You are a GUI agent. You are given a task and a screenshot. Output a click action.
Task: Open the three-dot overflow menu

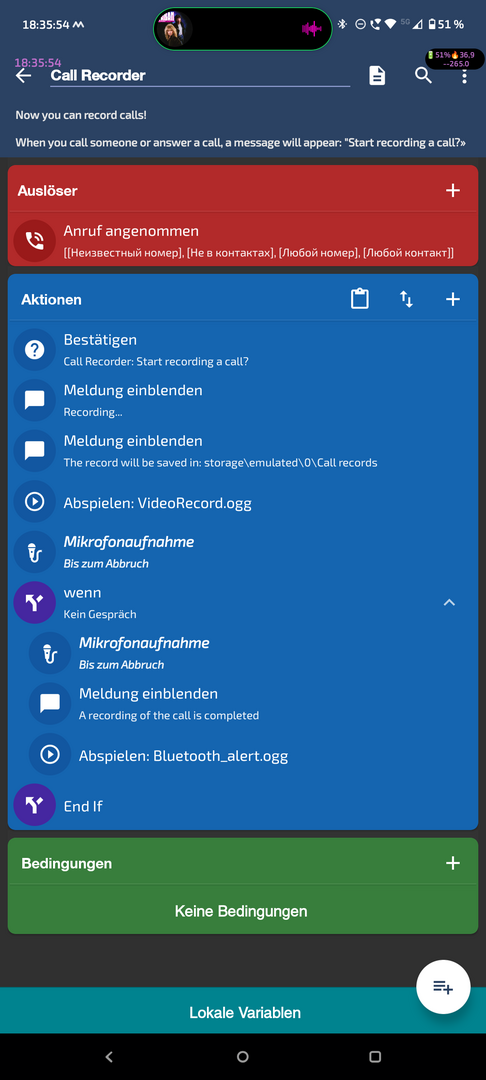click(465, 76)
